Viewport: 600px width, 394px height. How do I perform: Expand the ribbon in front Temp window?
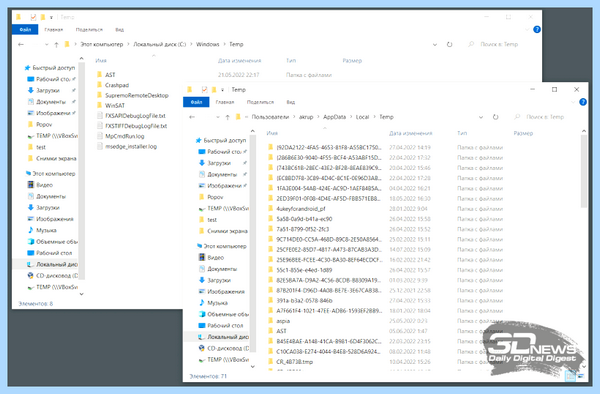(x=573, y=102)
